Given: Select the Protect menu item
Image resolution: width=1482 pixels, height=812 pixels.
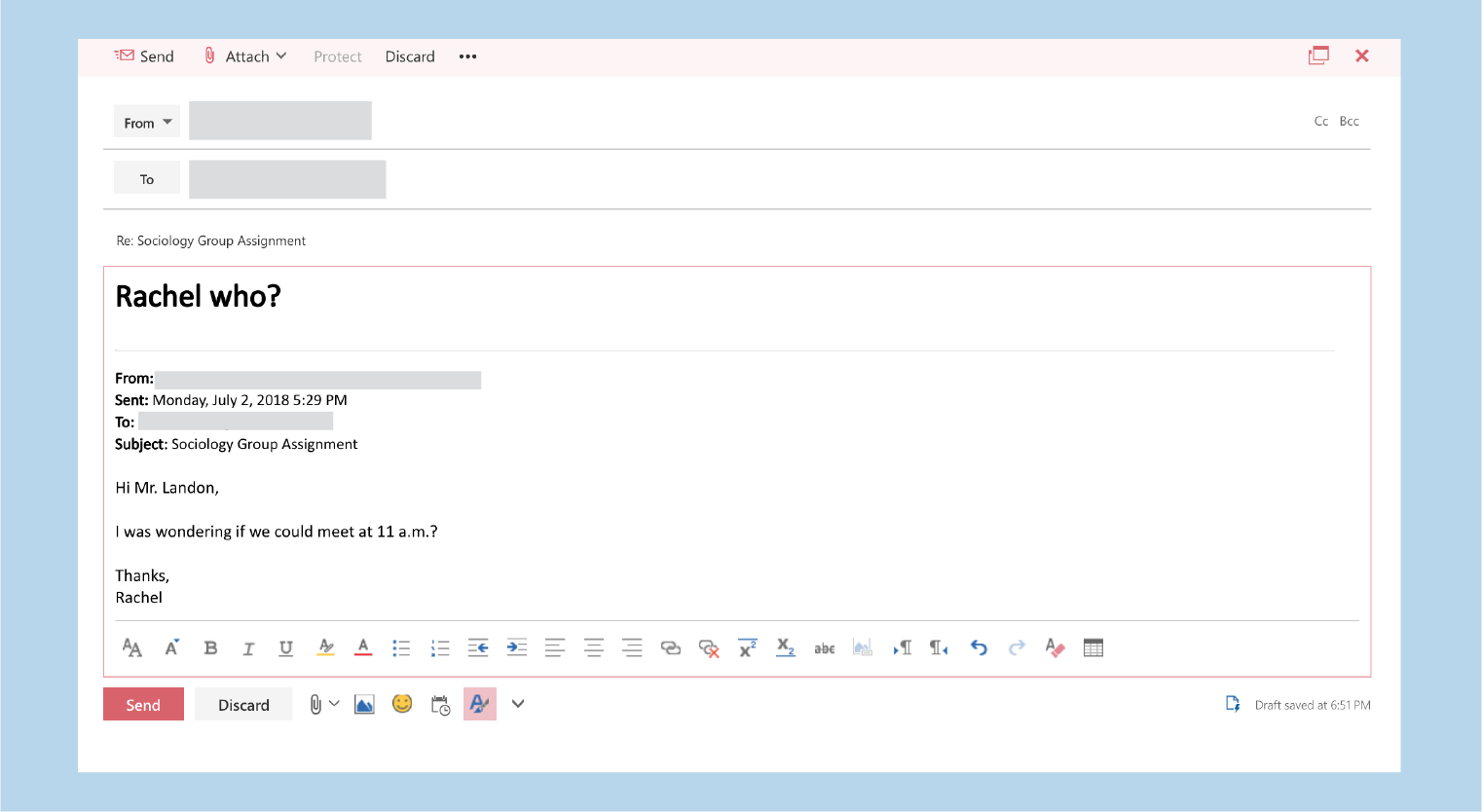Looking at the screenshot, I should [x=337, y=55].
